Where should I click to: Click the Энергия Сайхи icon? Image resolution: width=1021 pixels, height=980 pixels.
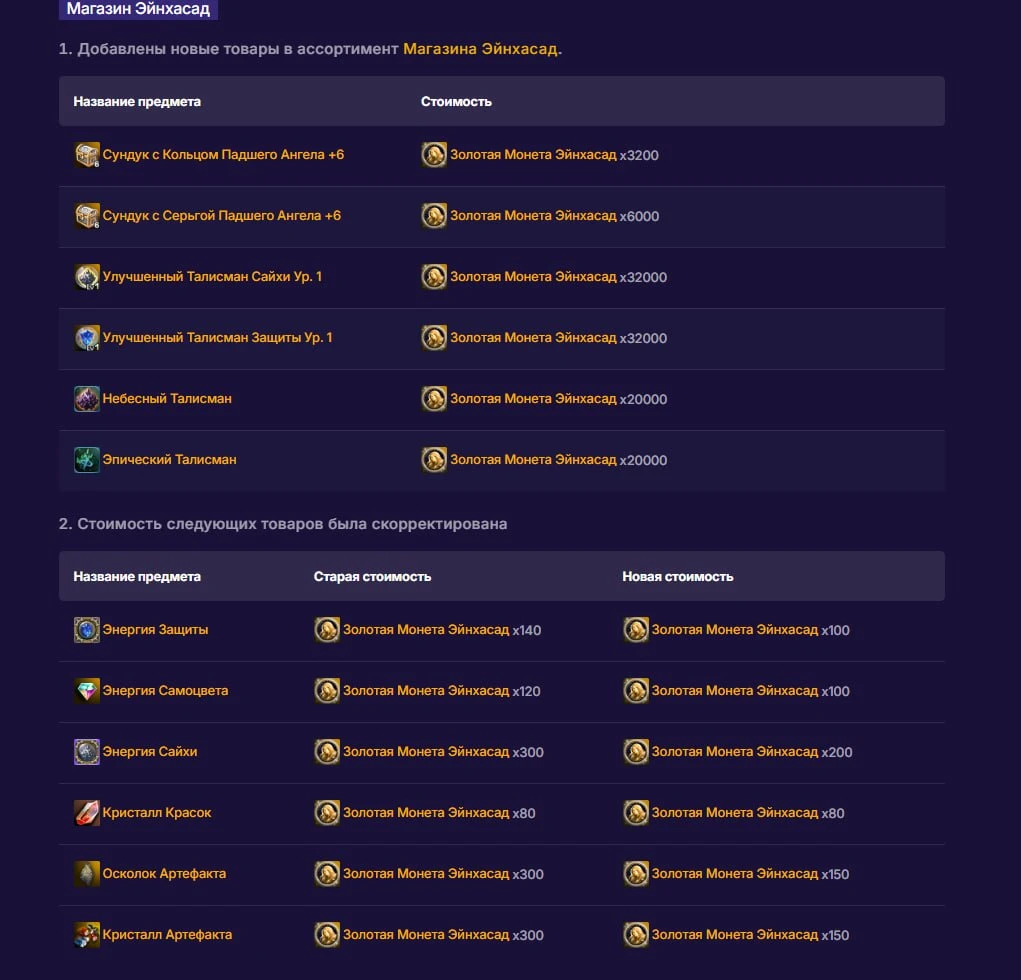pyautogui.click(x=87, y=751)
